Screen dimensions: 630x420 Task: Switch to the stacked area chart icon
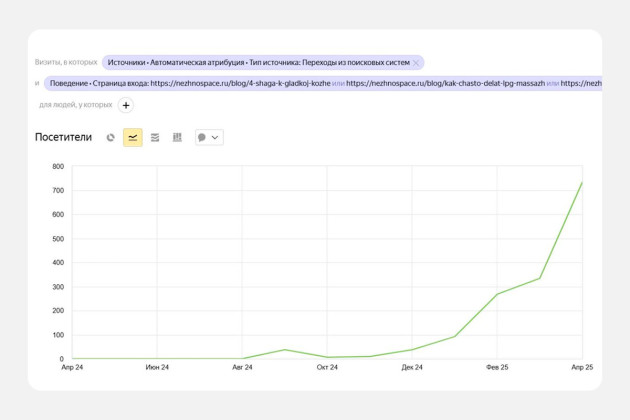tap(155, 137)
